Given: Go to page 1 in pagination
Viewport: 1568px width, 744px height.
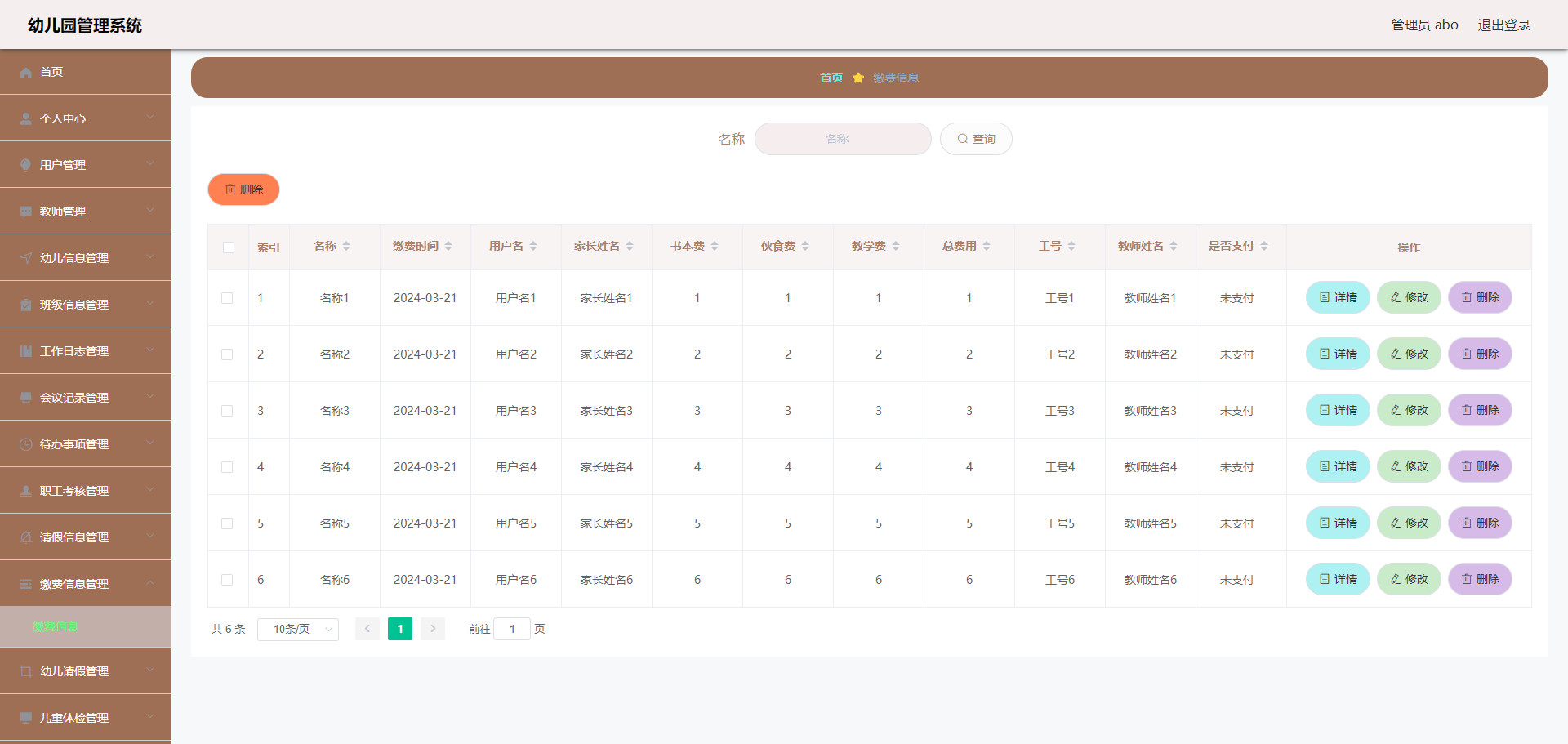Looking at the screenshot, I should 400,630.
